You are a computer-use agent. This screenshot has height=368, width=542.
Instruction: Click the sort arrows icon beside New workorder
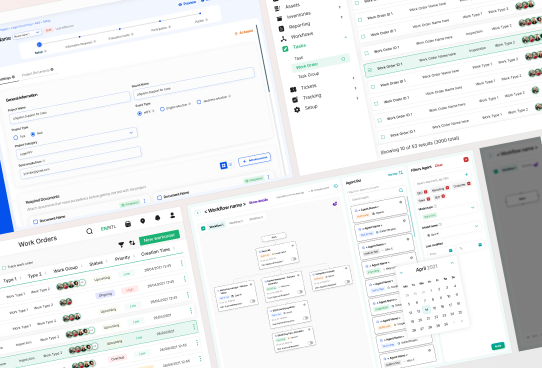point(132,243)
